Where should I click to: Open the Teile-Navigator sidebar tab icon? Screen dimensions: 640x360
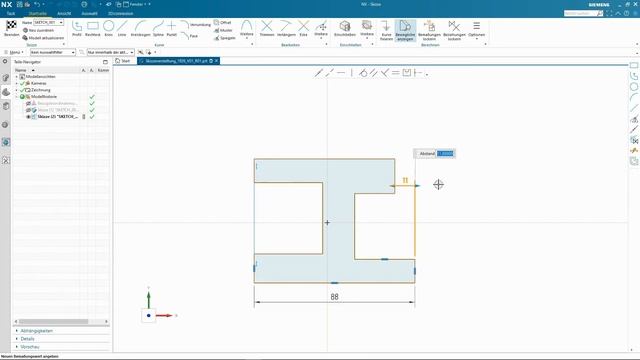[6, 92]
